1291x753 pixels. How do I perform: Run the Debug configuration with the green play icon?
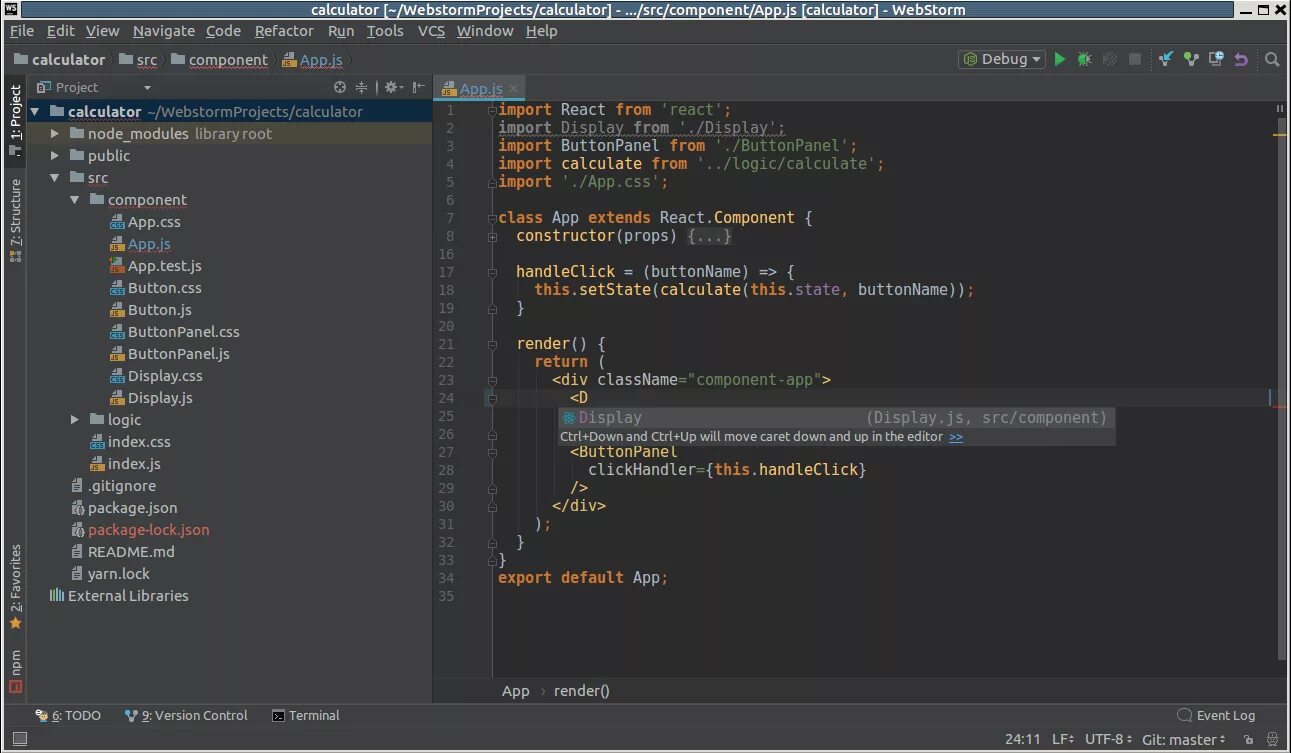click(x=1060, y=59)
